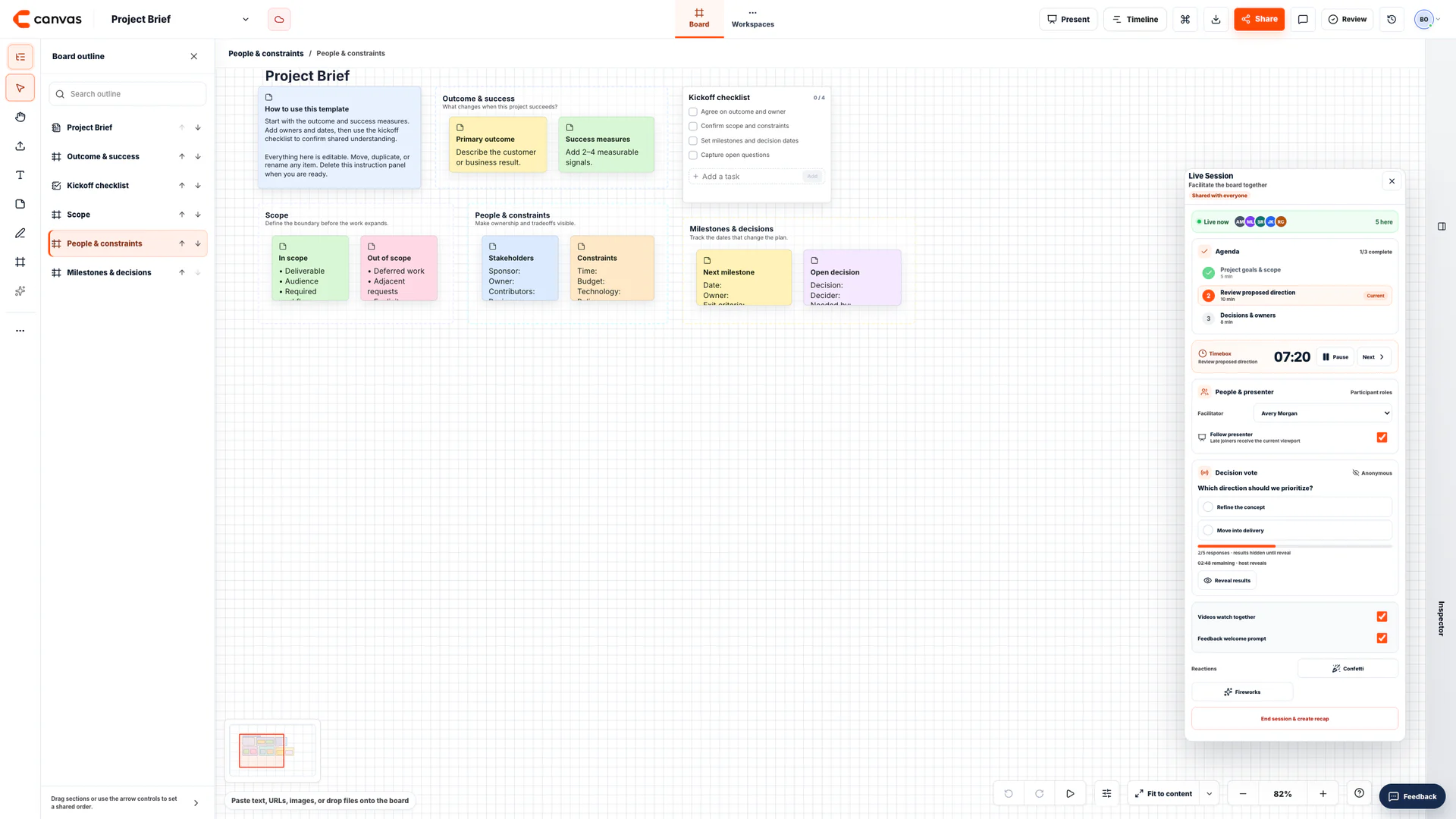The image size is (1456, 819).
Task: Send a Confetti reaction
Action: [x=1348, y=669]
